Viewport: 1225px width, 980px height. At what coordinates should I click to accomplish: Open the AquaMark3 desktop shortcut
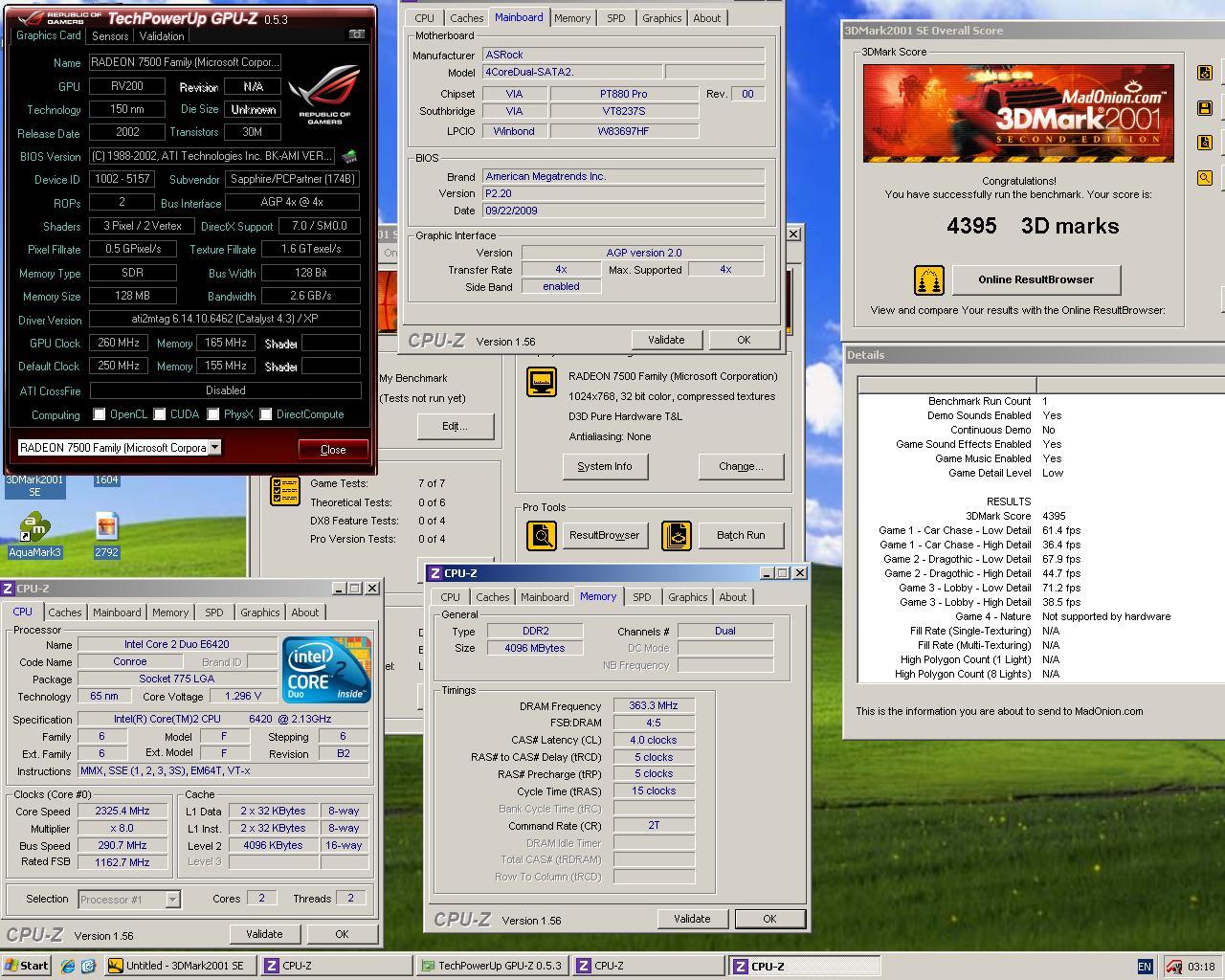(x=34, y=536)
